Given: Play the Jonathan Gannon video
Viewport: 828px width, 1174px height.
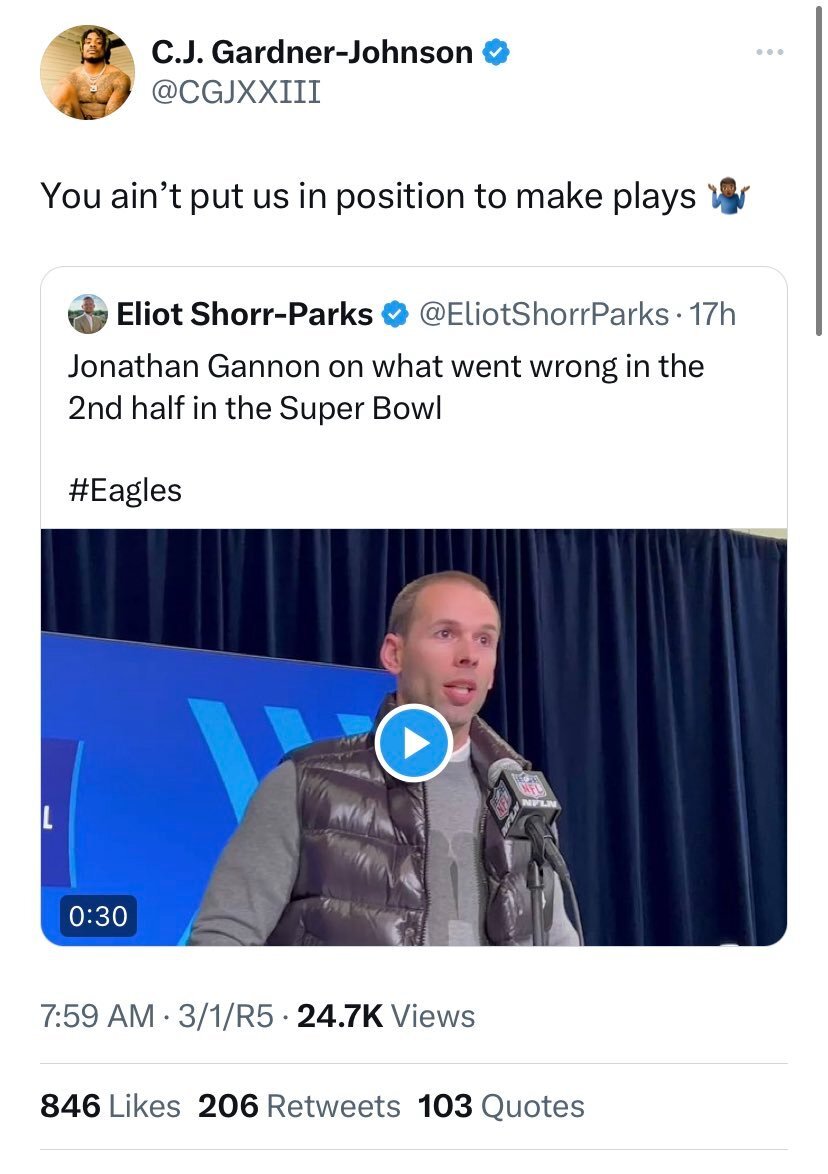Looking at the screenshot, I should point(414,742).
